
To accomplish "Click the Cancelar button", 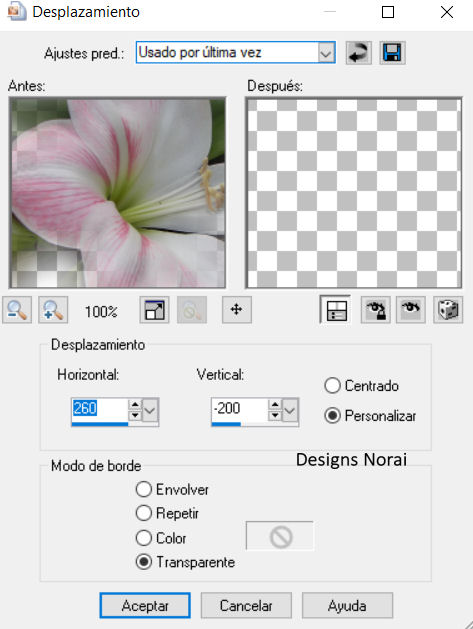I will [246, 605].
